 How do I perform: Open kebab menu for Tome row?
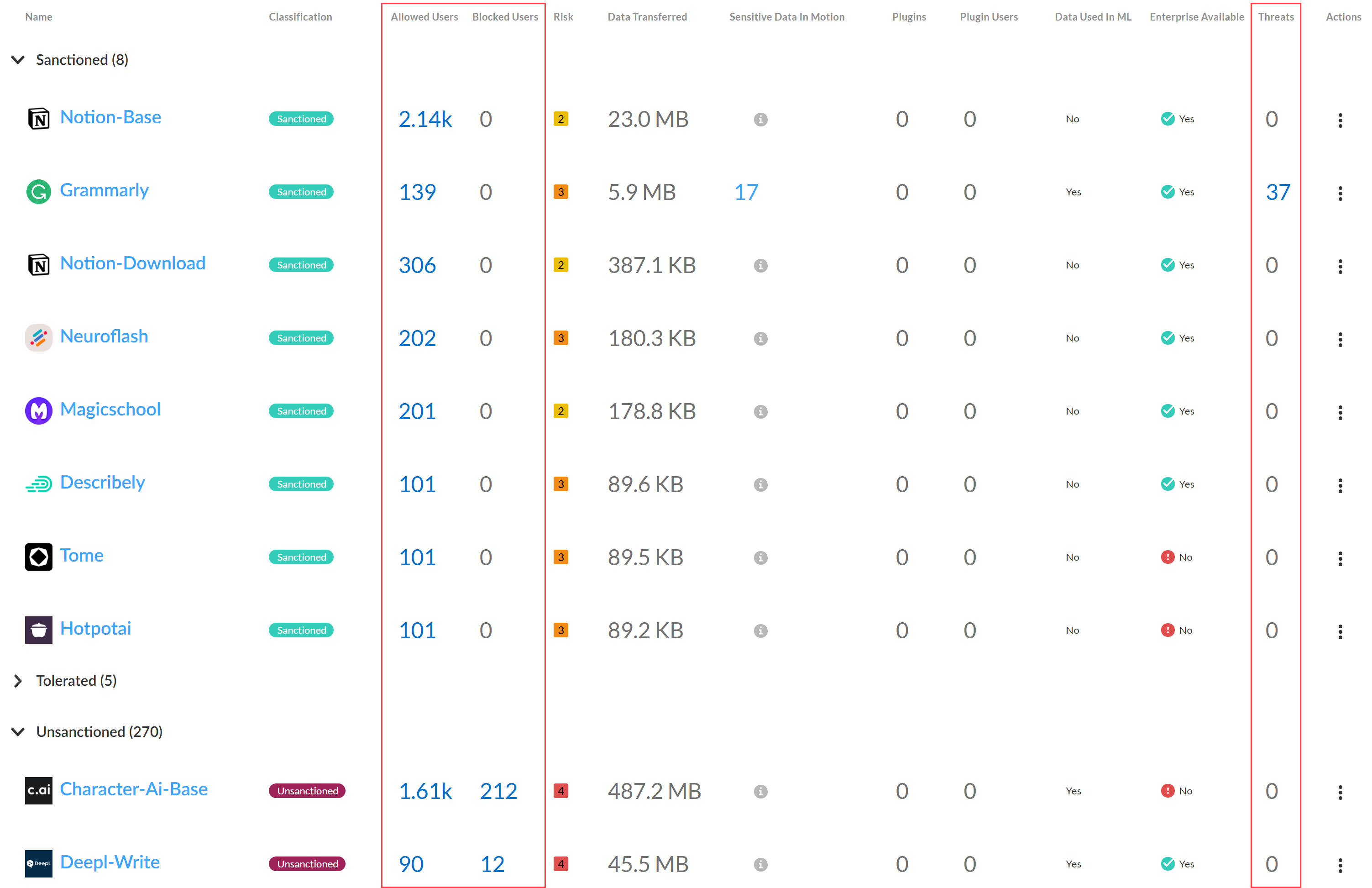click(1340, 558)
